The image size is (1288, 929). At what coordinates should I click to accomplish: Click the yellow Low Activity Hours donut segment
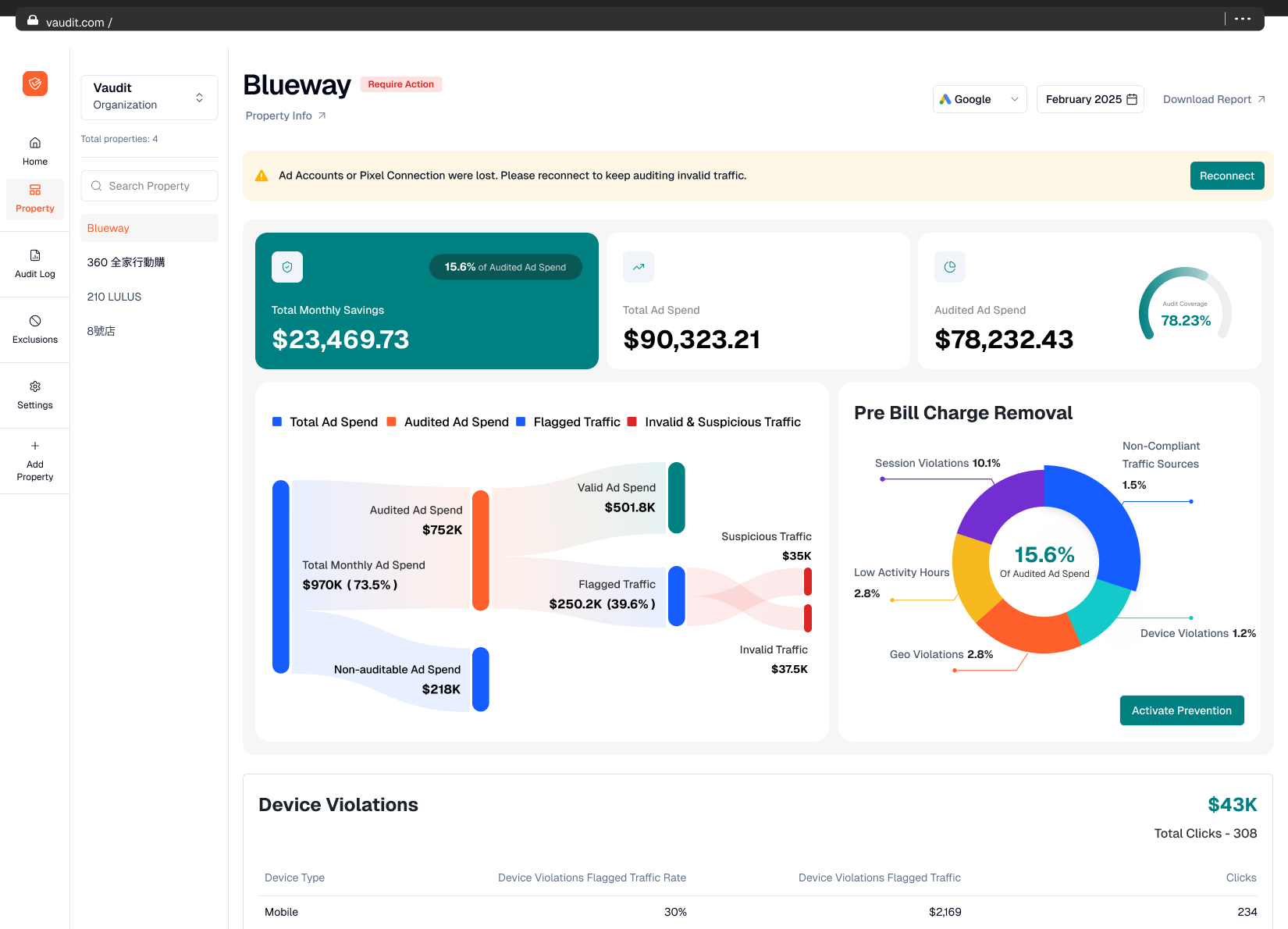[974, 575]
